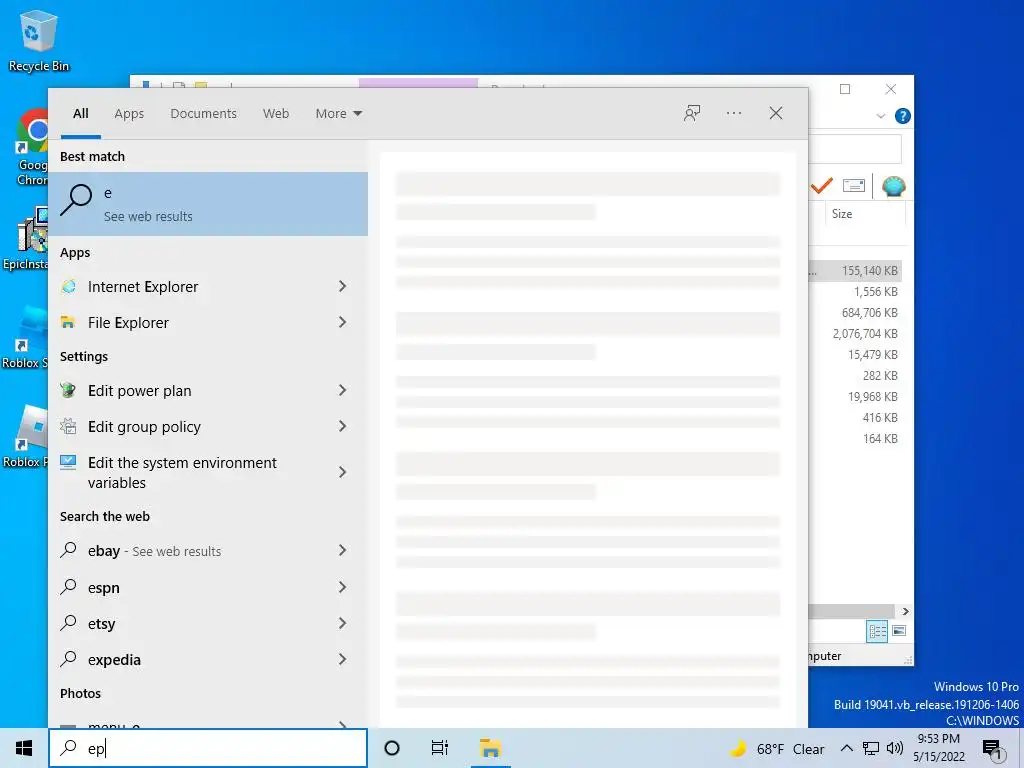Viewport: 1024px width, 768px height.
Task: Click the search feedback person icon
Action: pos(692,113)
